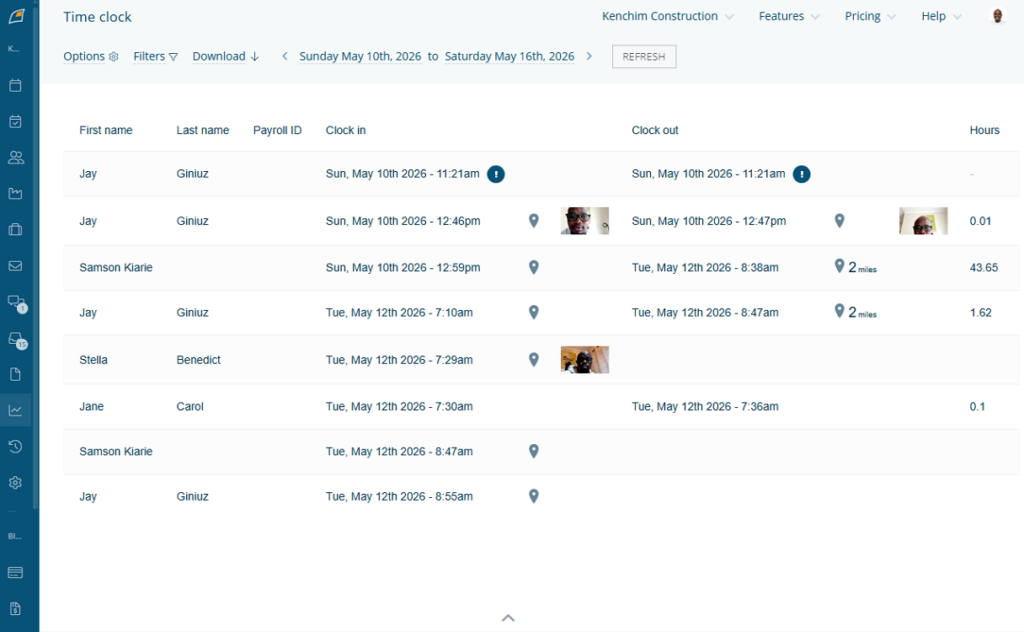The width and height of the screenshot is (1024, 632).
Task: Sort by the Payroll ID column header
Action: click(x=278, y=130)
